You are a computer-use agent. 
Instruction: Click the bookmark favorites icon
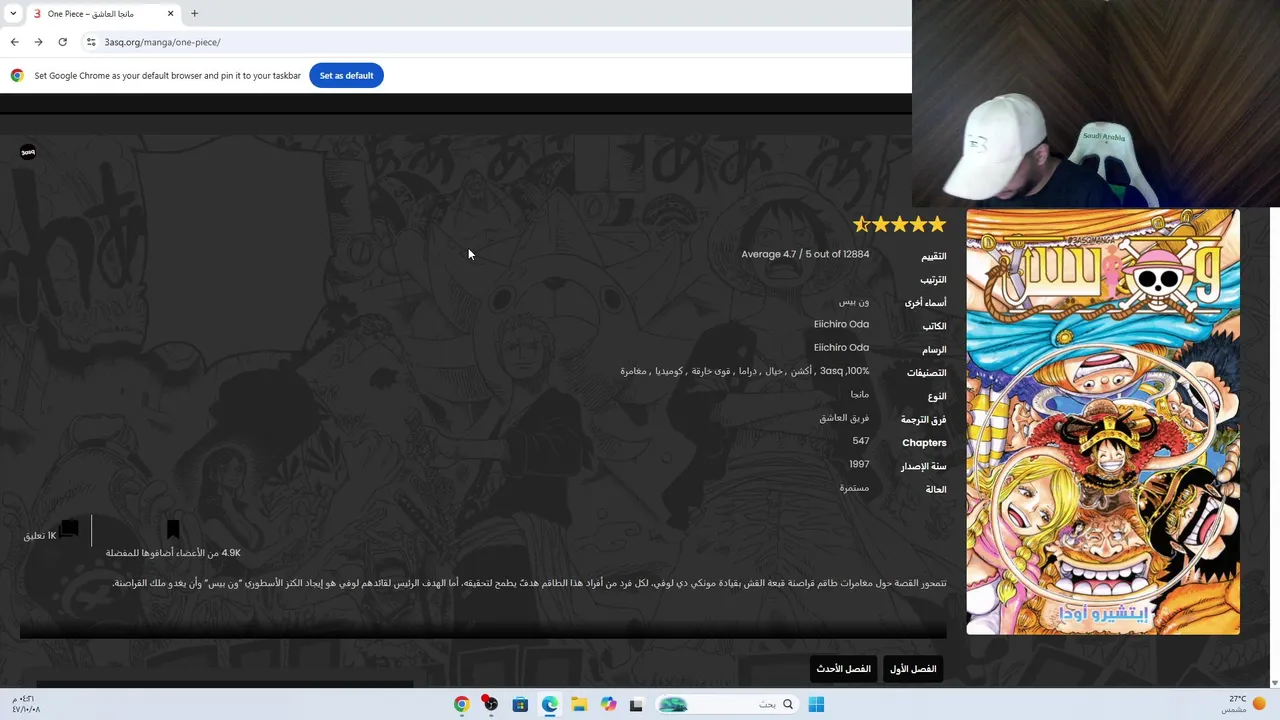click(x=173, y=530)
